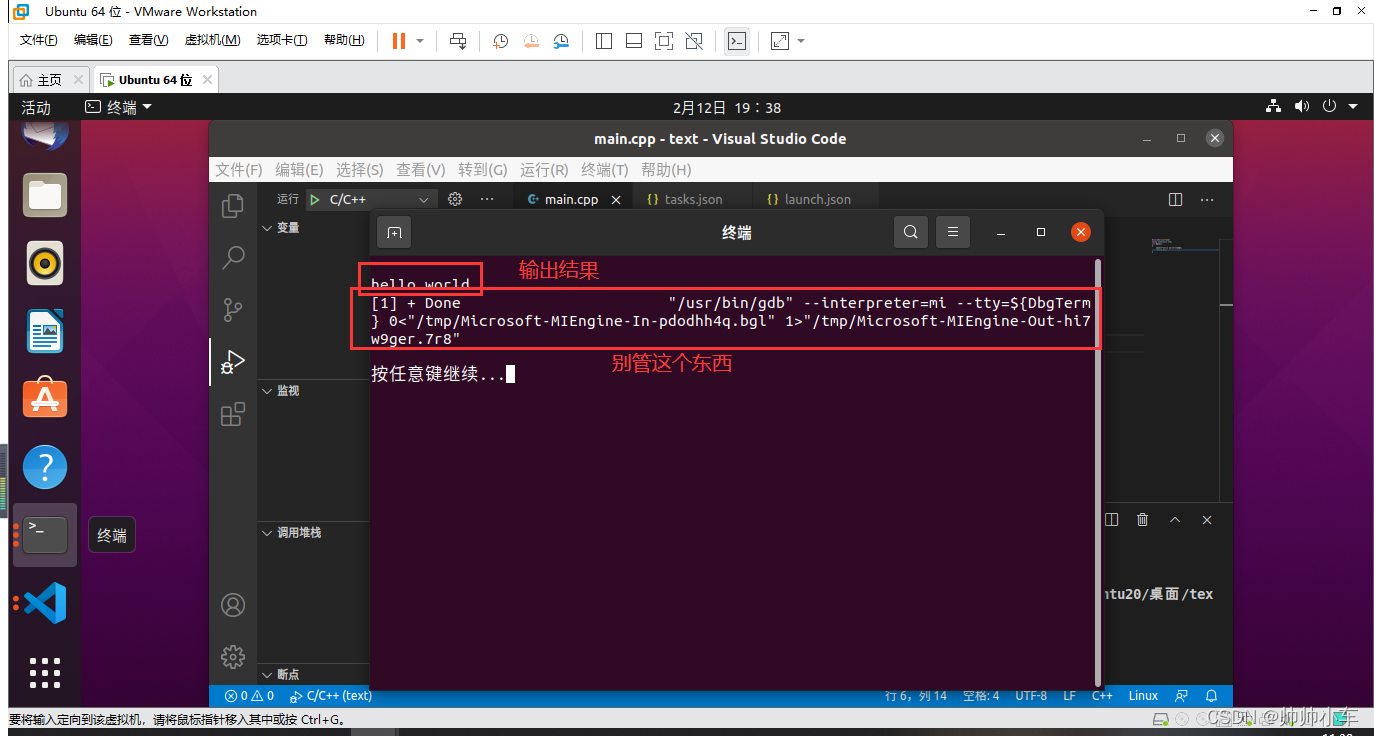This screenshot has height=736, width=1374.
Task: Show errors and warnings count in status bar
Action: coord(249,696)
